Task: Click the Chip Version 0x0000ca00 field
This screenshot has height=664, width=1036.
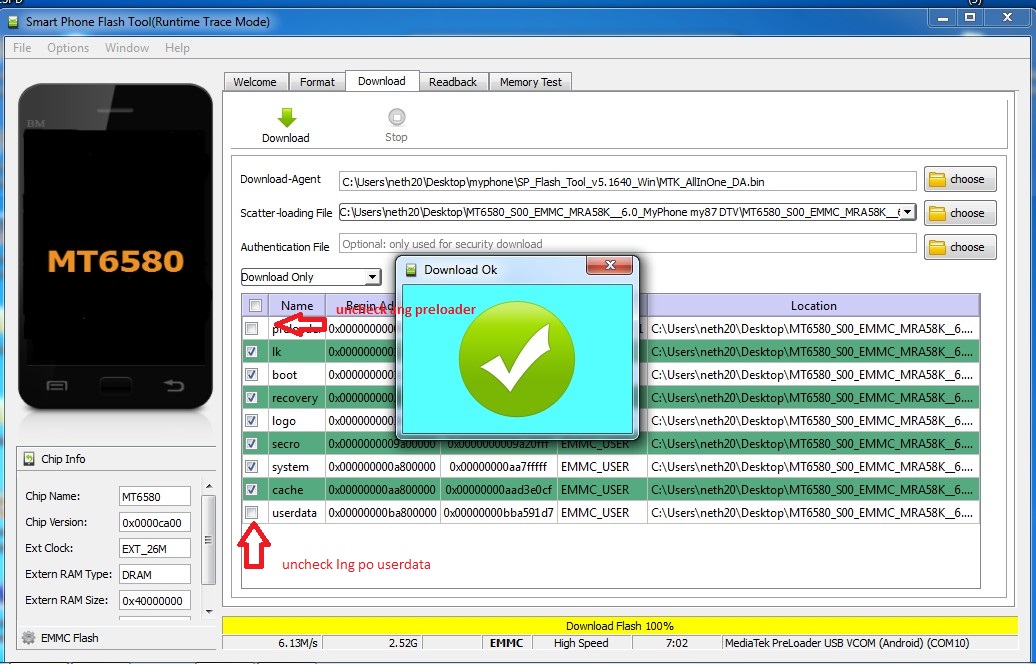Action: click(155, 522)
